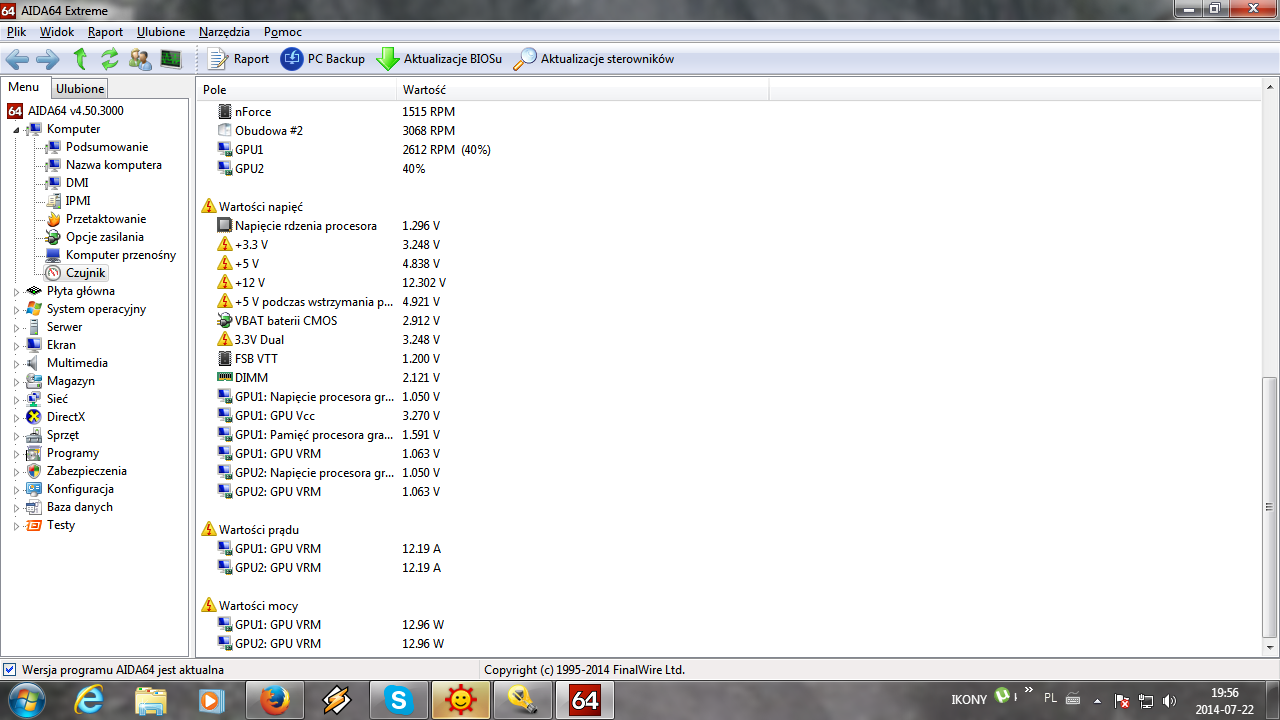
Task: Open Firefox from the taskbar
Action: click(275, 700)
